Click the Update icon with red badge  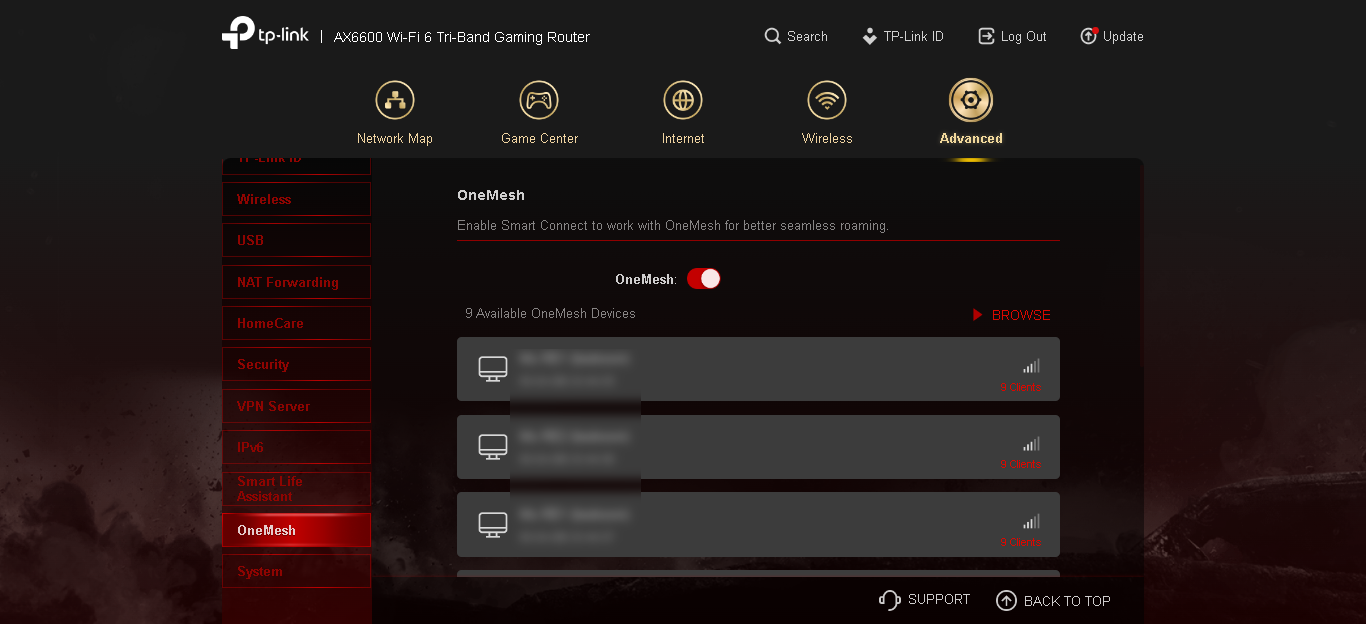click(1089, 36)
